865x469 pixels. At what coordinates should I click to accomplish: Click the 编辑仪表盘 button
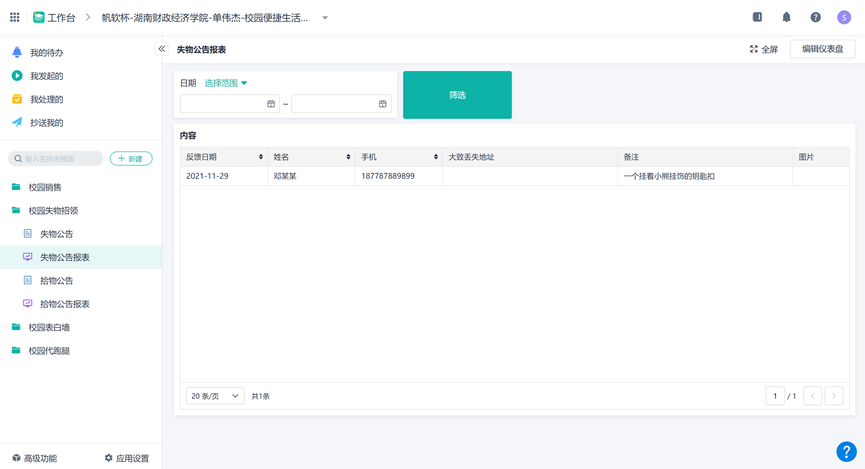point(822,49)
